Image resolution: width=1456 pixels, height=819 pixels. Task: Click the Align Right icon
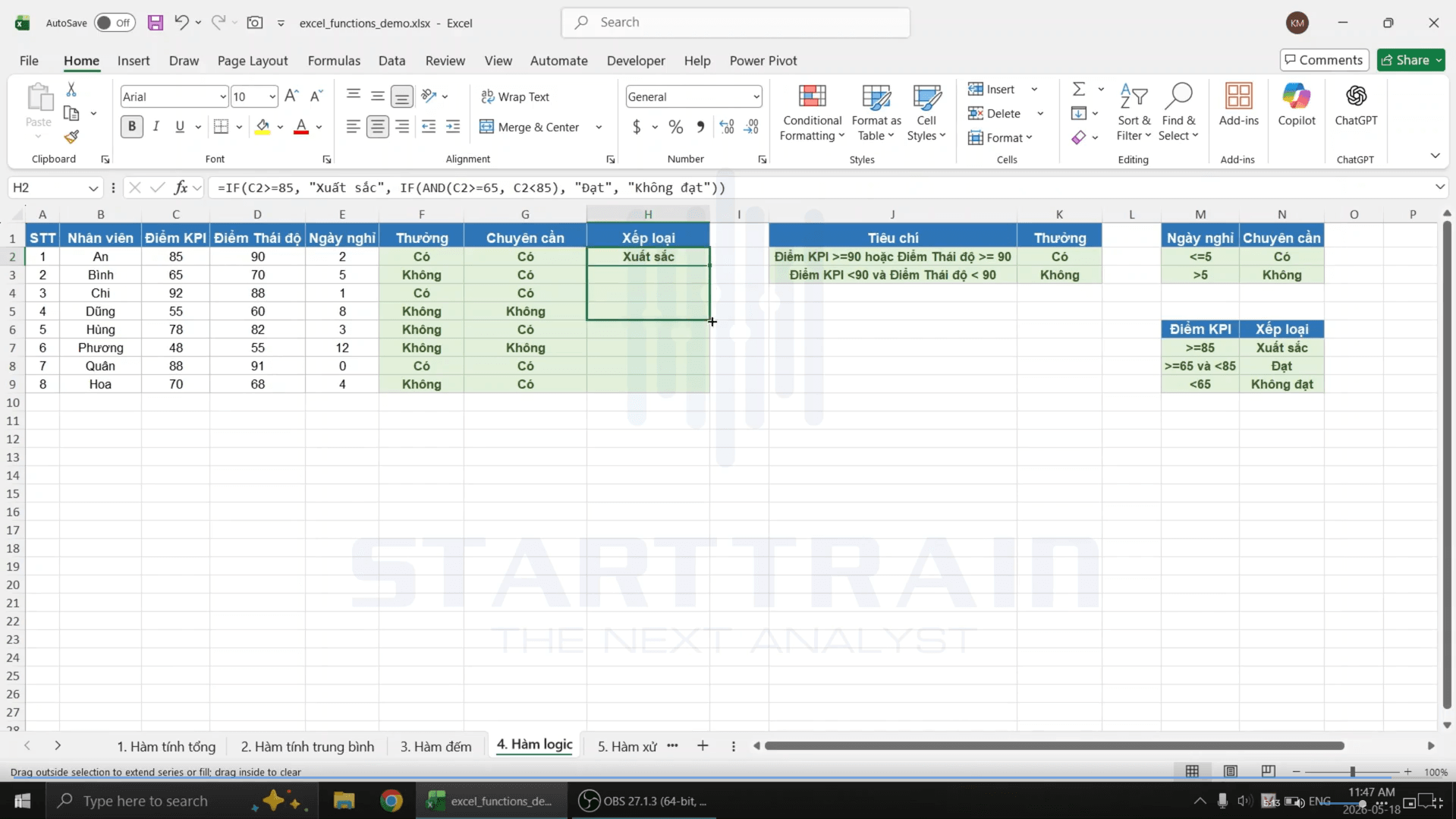coord(402,127)
